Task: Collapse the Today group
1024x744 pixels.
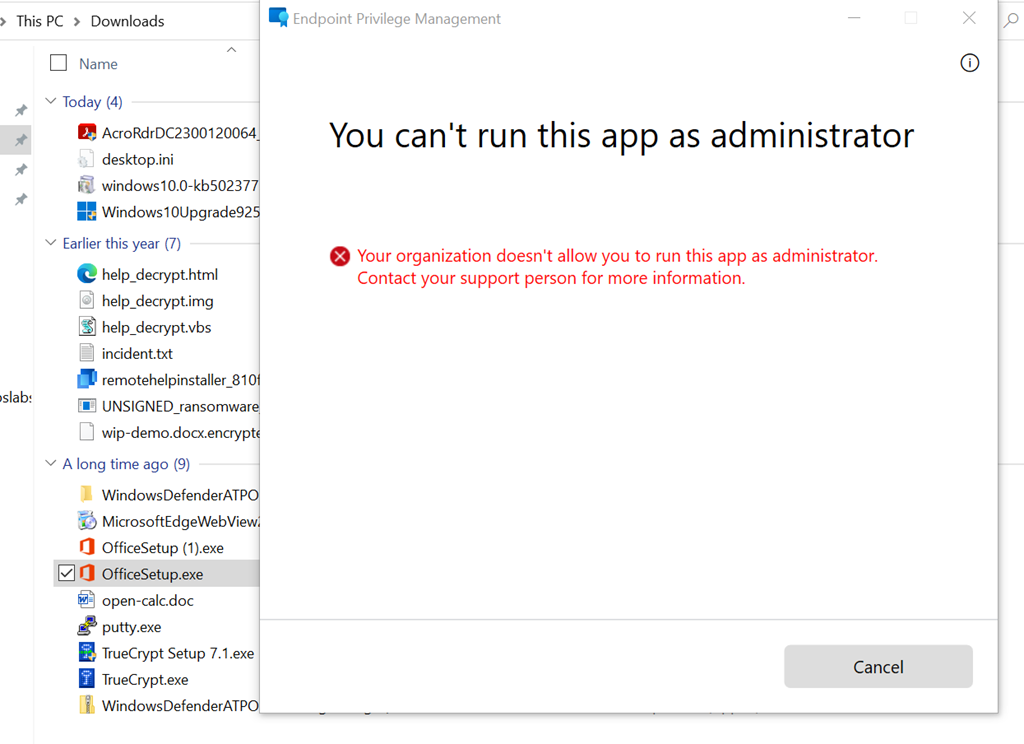Action: pos(51,102)
